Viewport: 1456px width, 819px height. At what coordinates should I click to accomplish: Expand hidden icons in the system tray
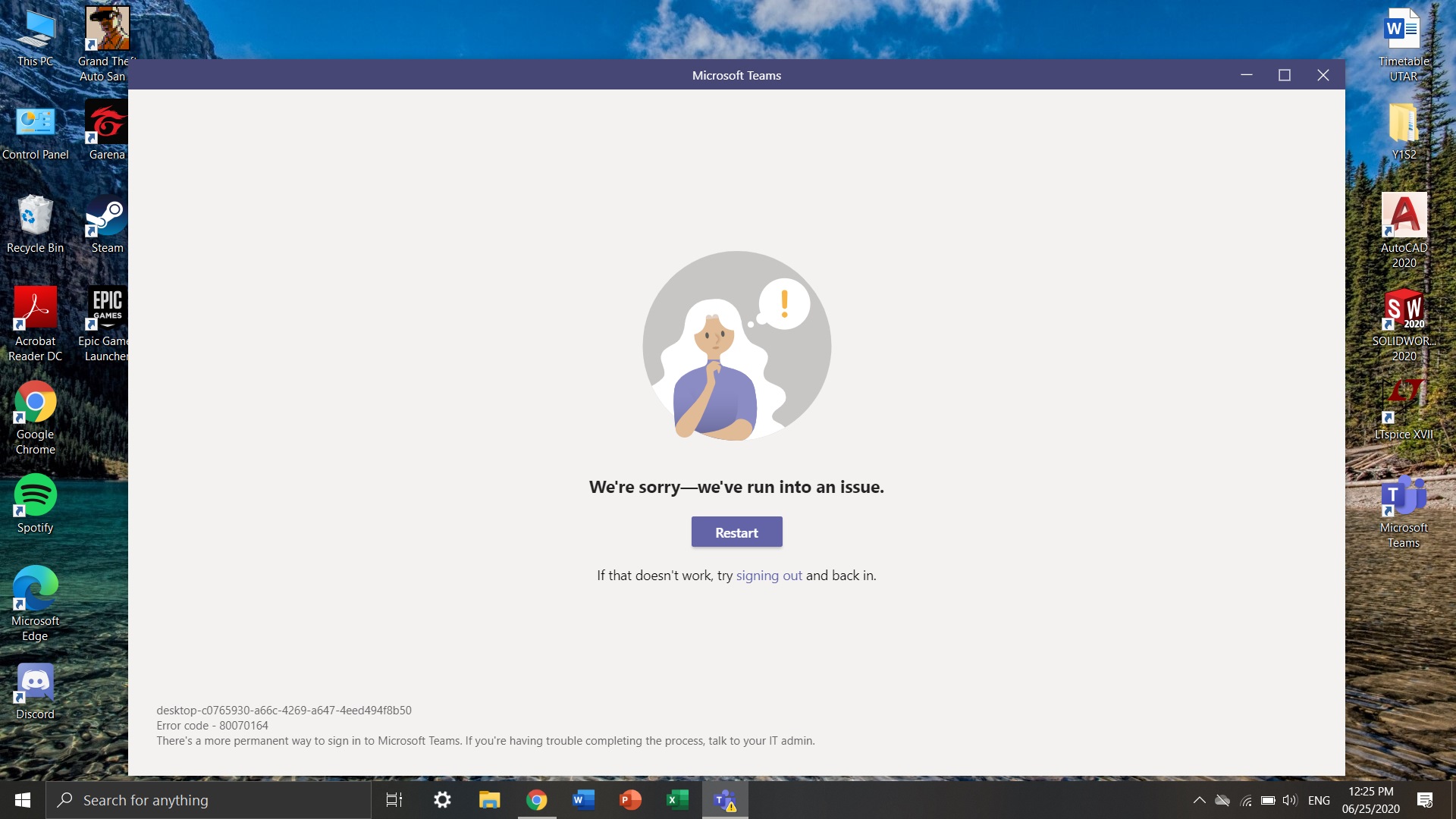coord(1200,800)
